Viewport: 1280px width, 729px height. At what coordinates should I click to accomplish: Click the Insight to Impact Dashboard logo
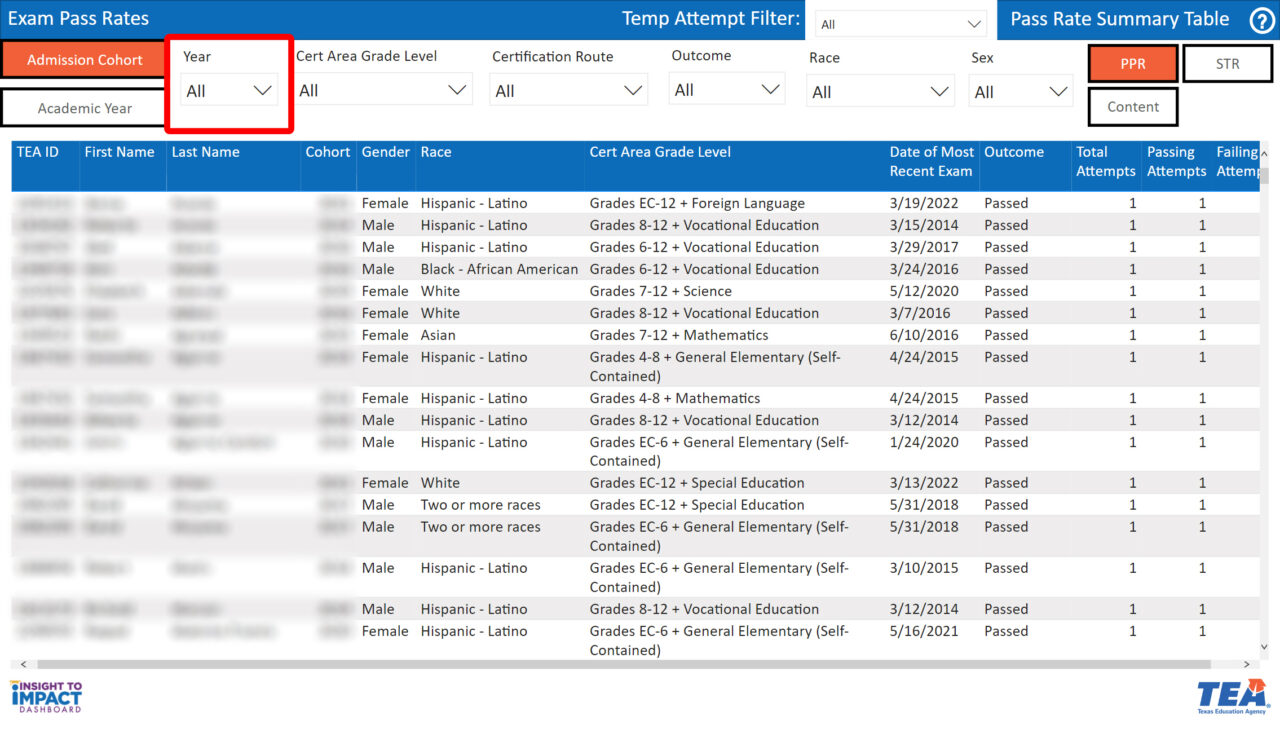pyautogui.click(x=46, y=696)
